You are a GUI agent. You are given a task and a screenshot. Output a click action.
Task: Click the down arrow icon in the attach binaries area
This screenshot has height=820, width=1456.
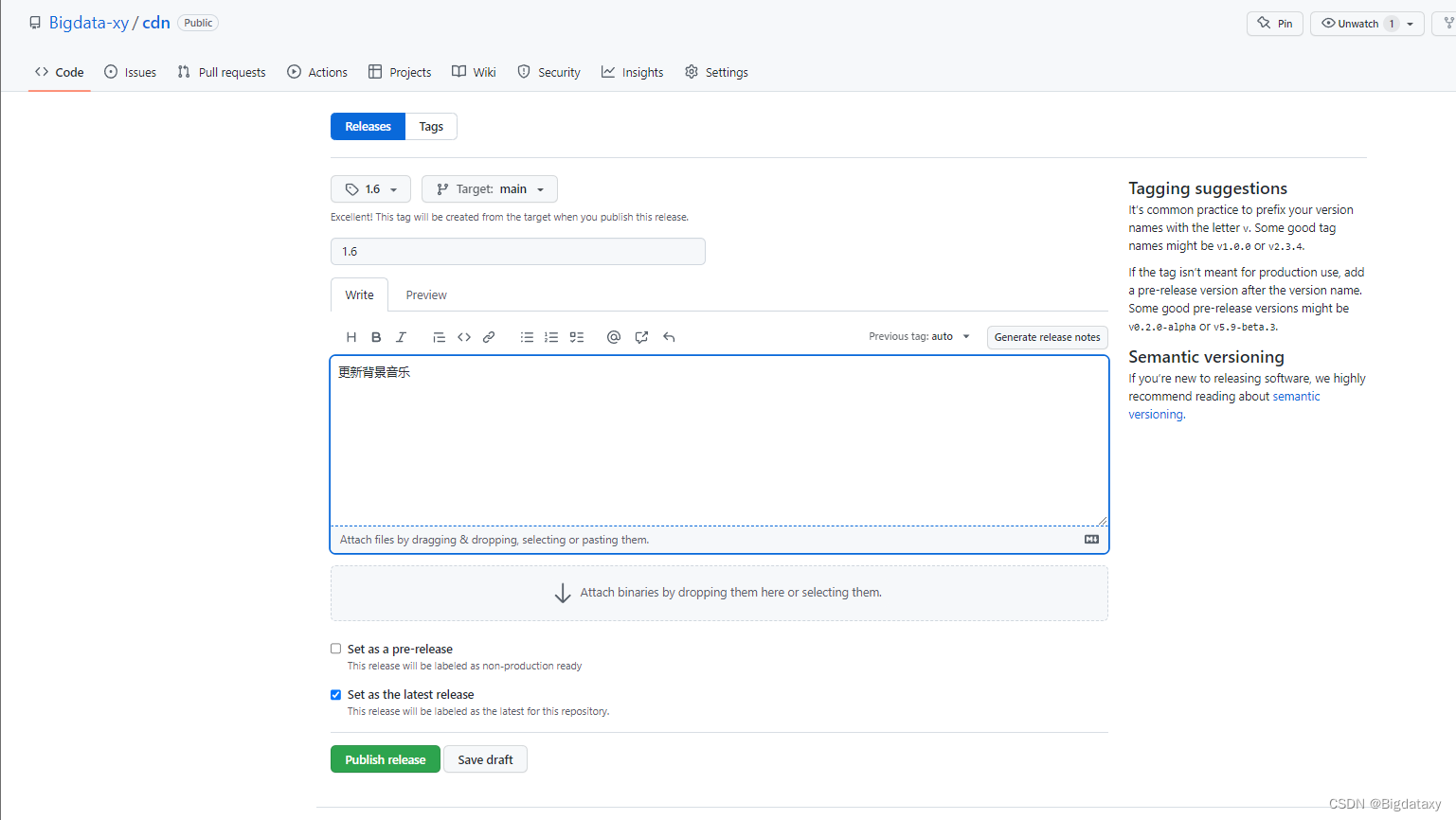[563, 593]
